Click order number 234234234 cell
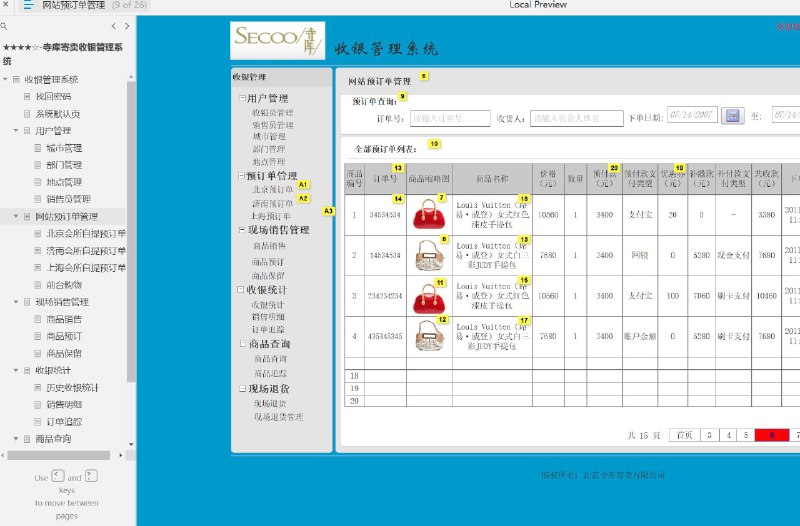The width and height of the screenshot is (800, 526). [x=385, y=296]
